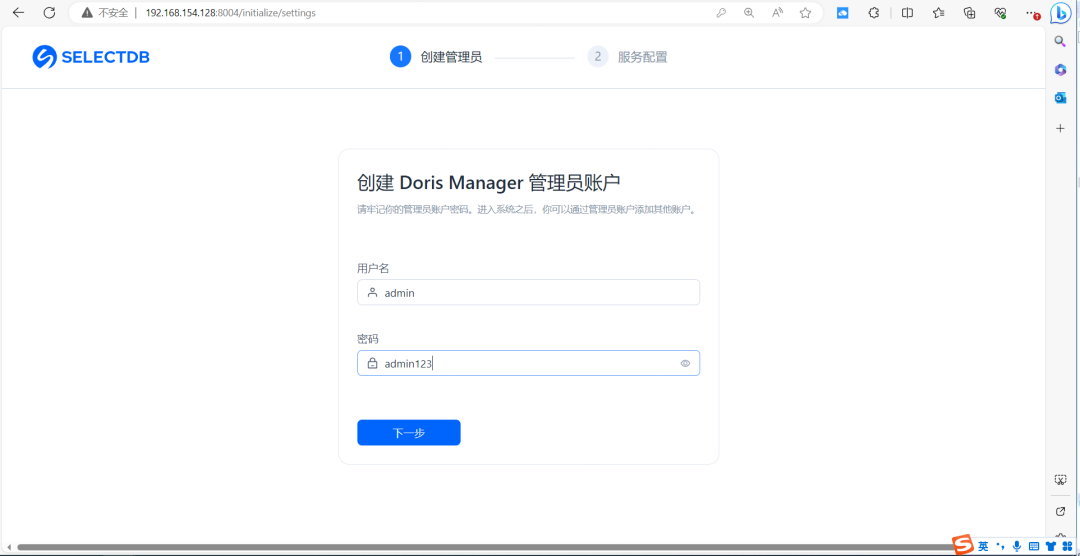Select step 1 创建管理员
Screen dimensions: 1080x556
tap(436, 56)
